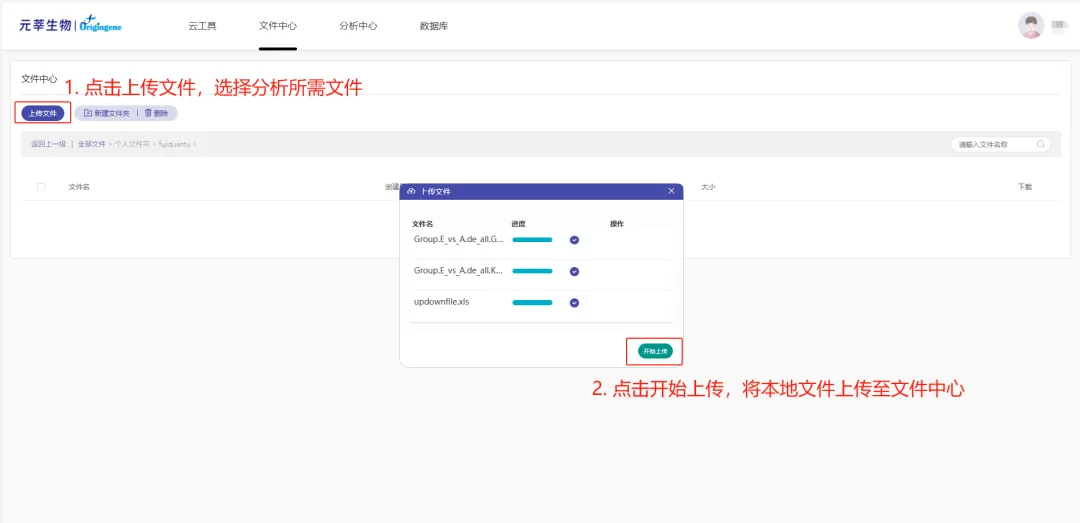Click 开始上传 to start upload

pos(655,351)
